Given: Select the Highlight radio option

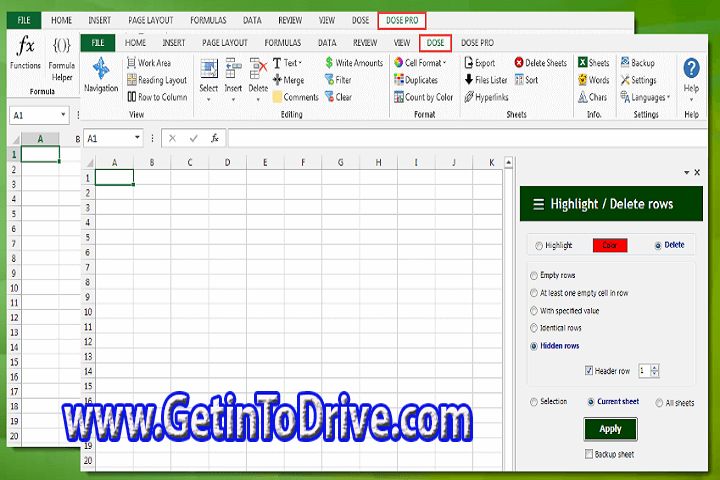Looking at the screenshot, I should [x=539, y=246].
